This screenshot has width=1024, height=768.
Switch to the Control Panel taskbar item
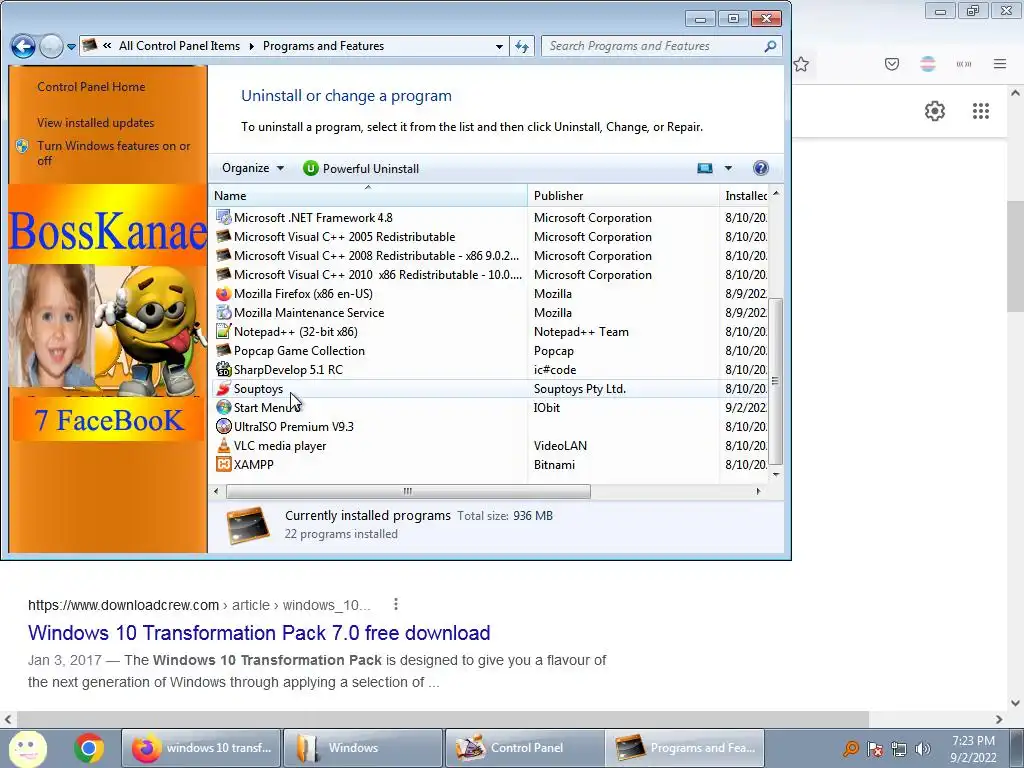pyautogui.click(x=525, y=748)
